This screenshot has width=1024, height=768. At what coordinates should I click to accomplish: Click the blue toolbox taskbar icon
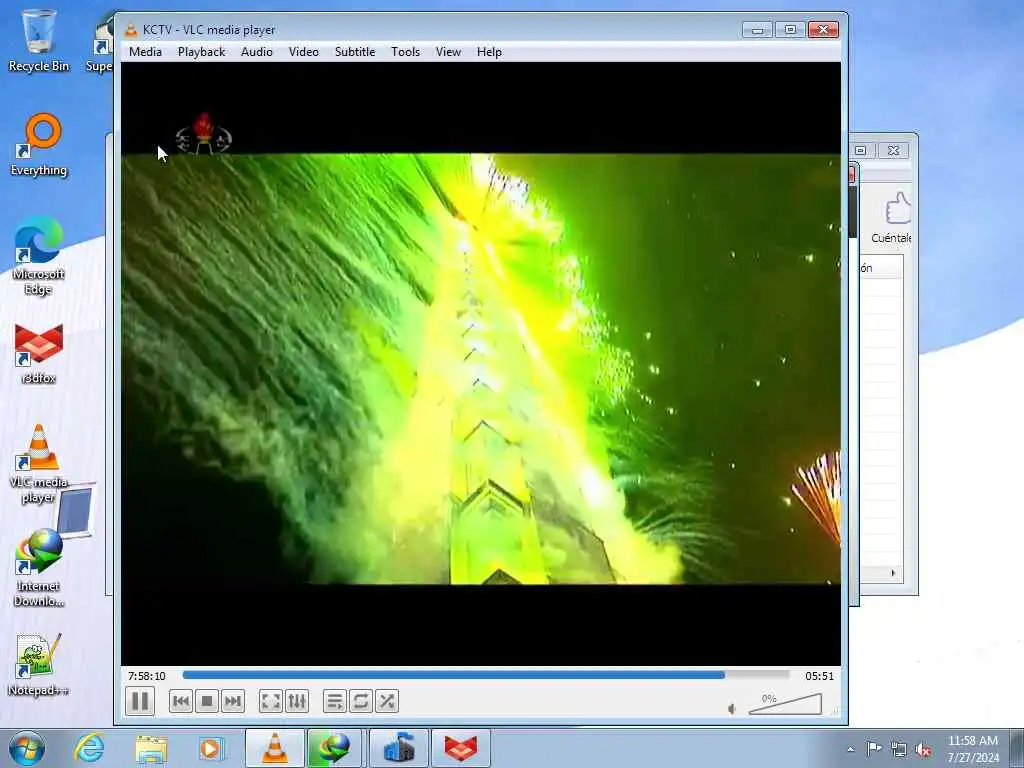pos(399,748)
